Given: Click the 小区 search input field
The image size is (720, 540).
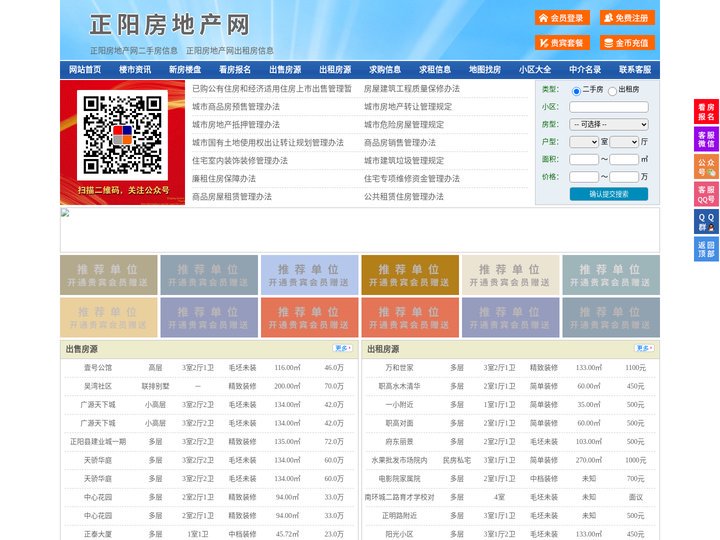Looking at the screenshot, I should (x=609, y=107).
